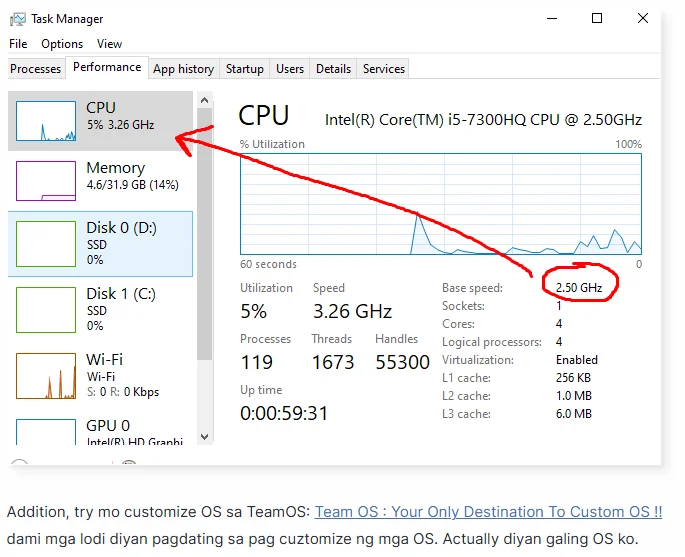685x557 pixels.
Task: Select the Disk 1 (C:) thumbnail graph
Action: coord(46,310)
